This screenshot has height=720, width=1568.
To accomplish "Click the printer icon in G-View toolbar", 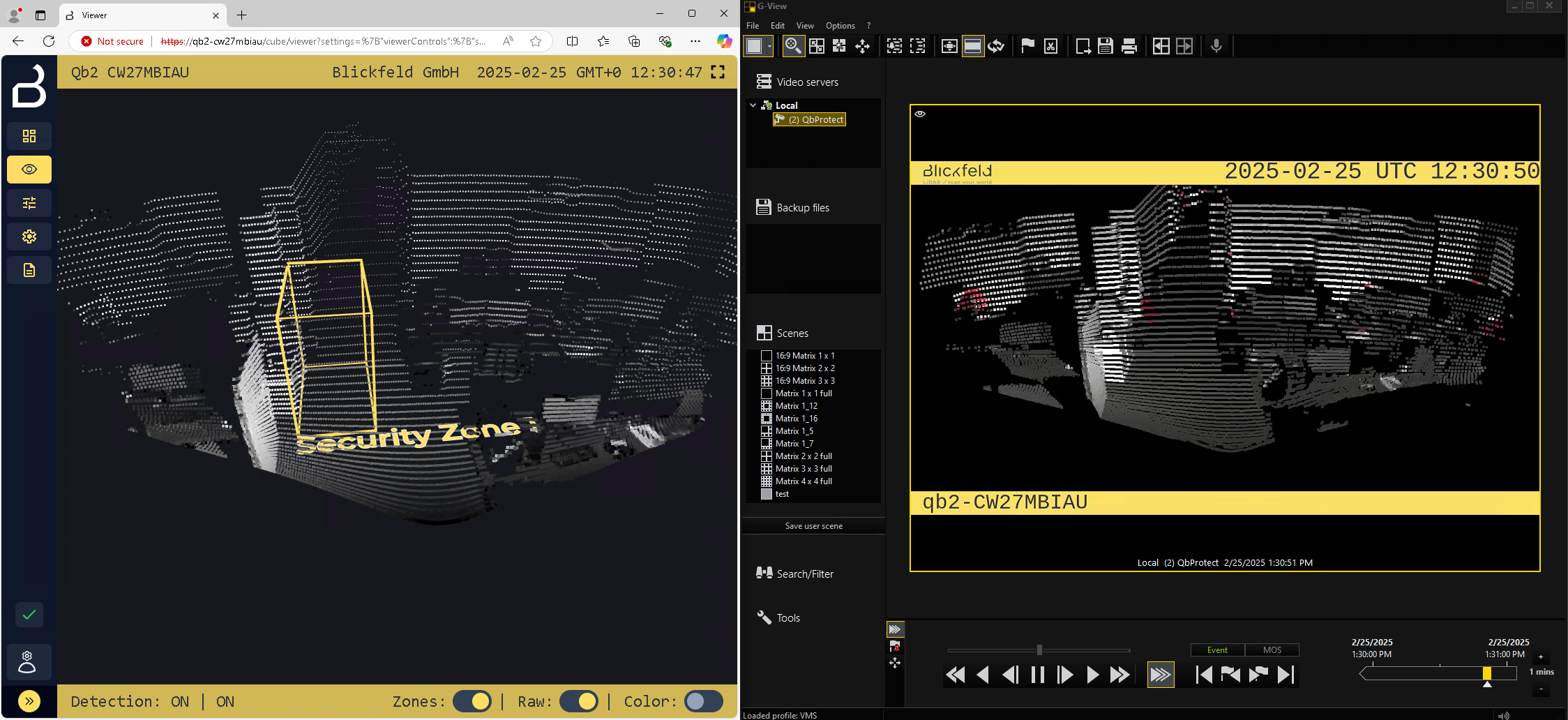I will point(1129,46).
